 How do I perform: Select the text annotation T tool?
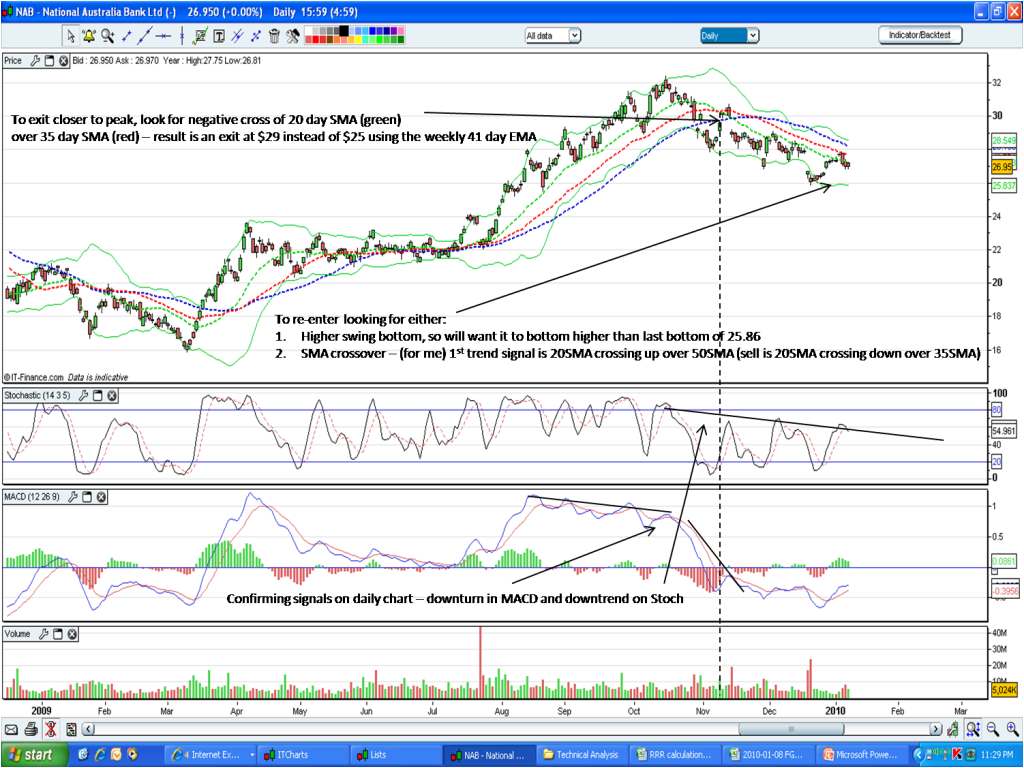[219, 36]
